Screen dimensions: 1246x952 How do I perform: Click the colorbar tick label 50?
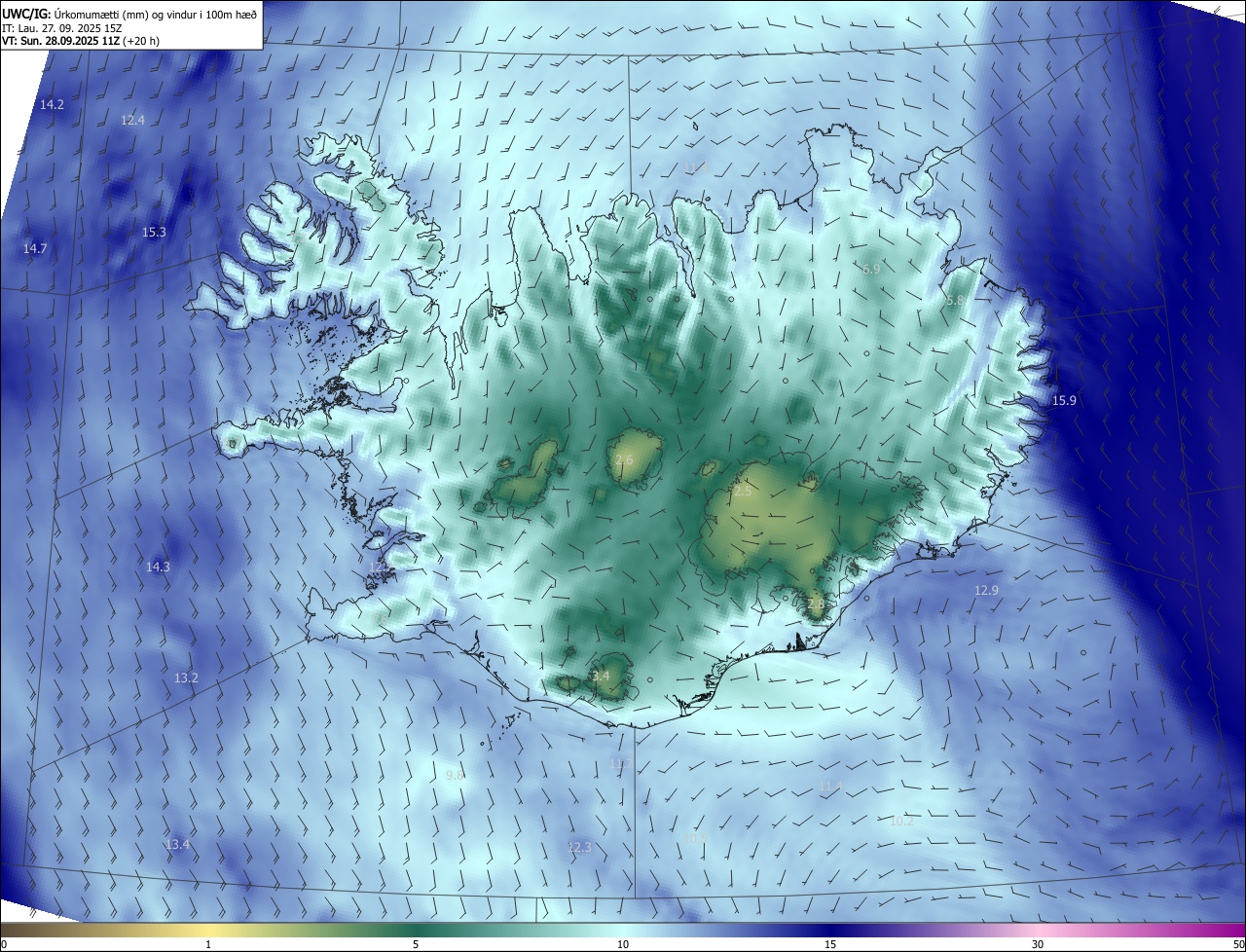click(1238, 945)
